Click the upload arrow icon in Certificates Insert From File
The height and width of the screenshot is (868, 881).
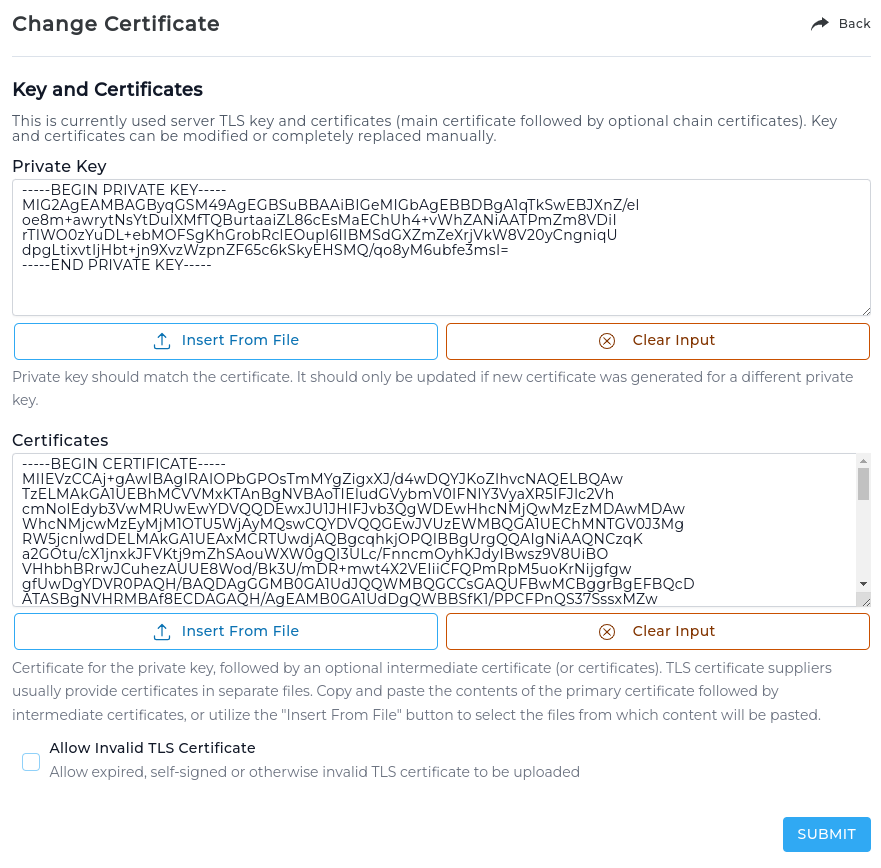(162, 631)
